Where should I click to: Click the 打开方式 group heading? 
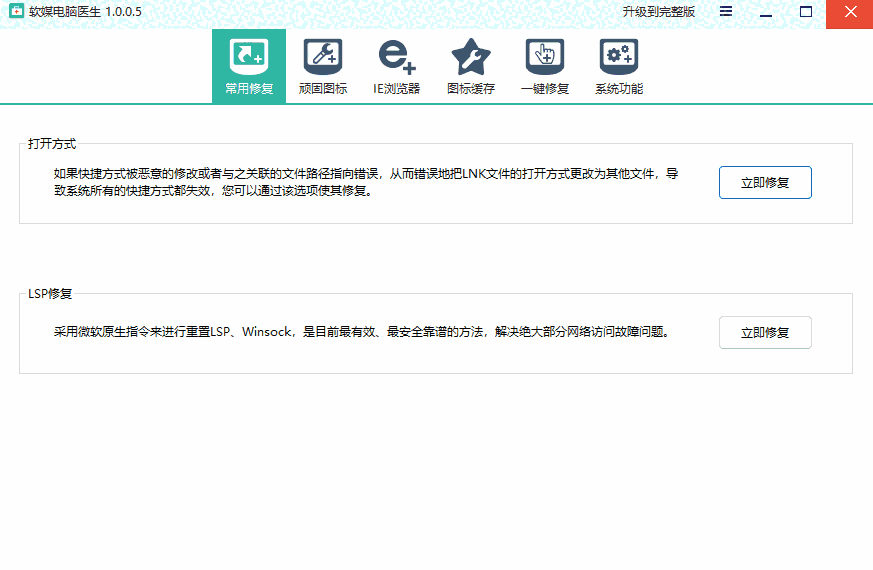52,144
